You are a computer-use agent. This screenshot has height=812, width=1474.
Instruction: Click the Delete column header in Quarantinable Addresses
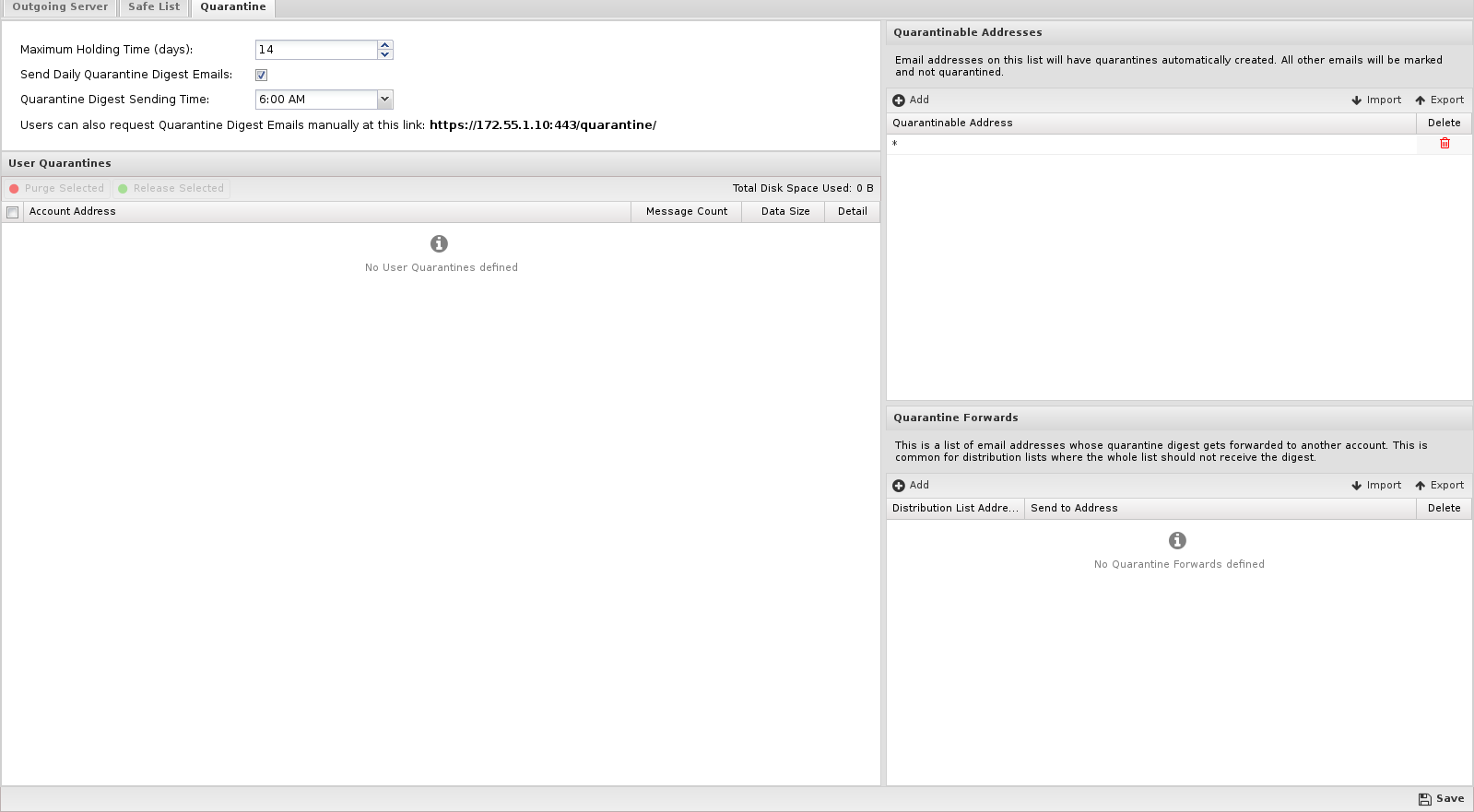click(1445, 123)
